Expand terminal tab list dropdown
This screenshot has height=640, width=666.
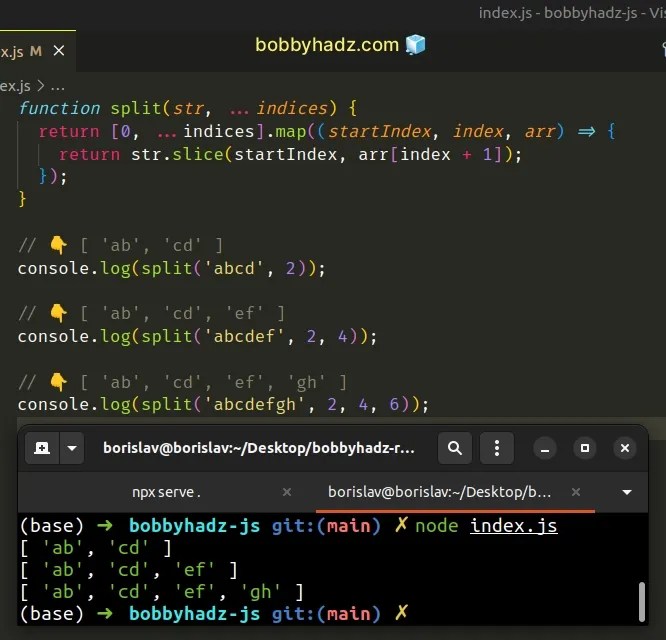[x=626, y=492]
